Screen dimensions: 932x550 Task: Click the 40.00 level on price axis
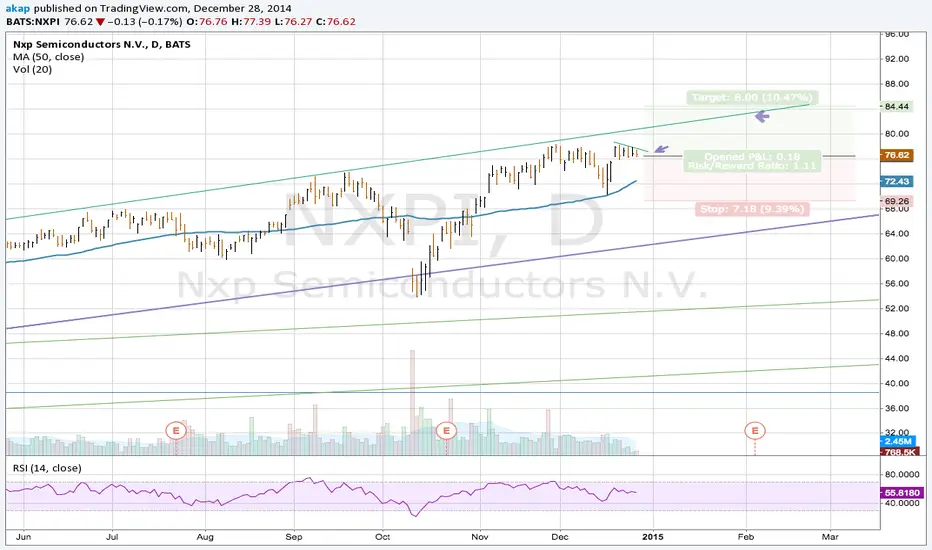coord(897,384)
